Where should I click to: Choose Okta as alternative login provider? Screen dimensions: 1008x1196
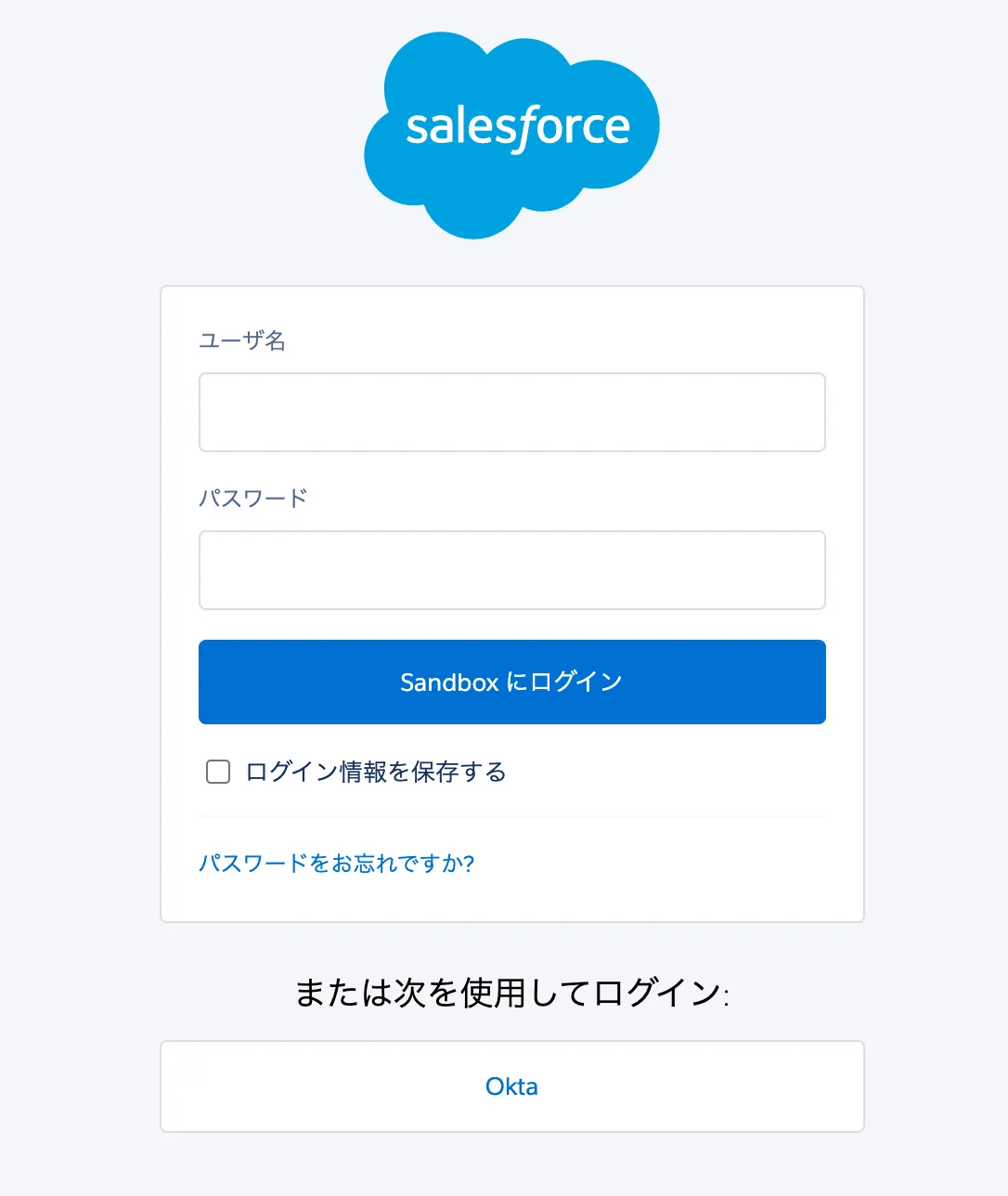tap(511, 1086)
